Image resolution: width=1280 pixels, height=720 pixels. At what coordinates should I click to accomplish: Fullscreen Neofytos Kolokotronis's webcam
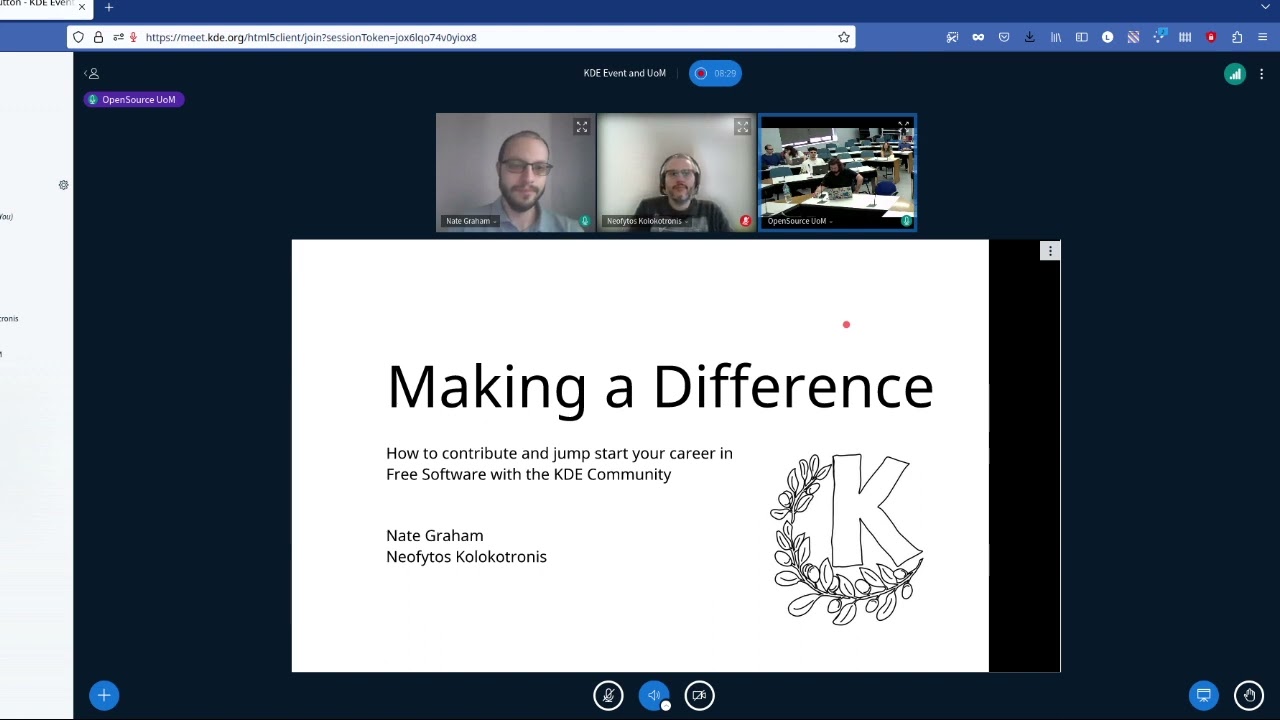point(742,127)
